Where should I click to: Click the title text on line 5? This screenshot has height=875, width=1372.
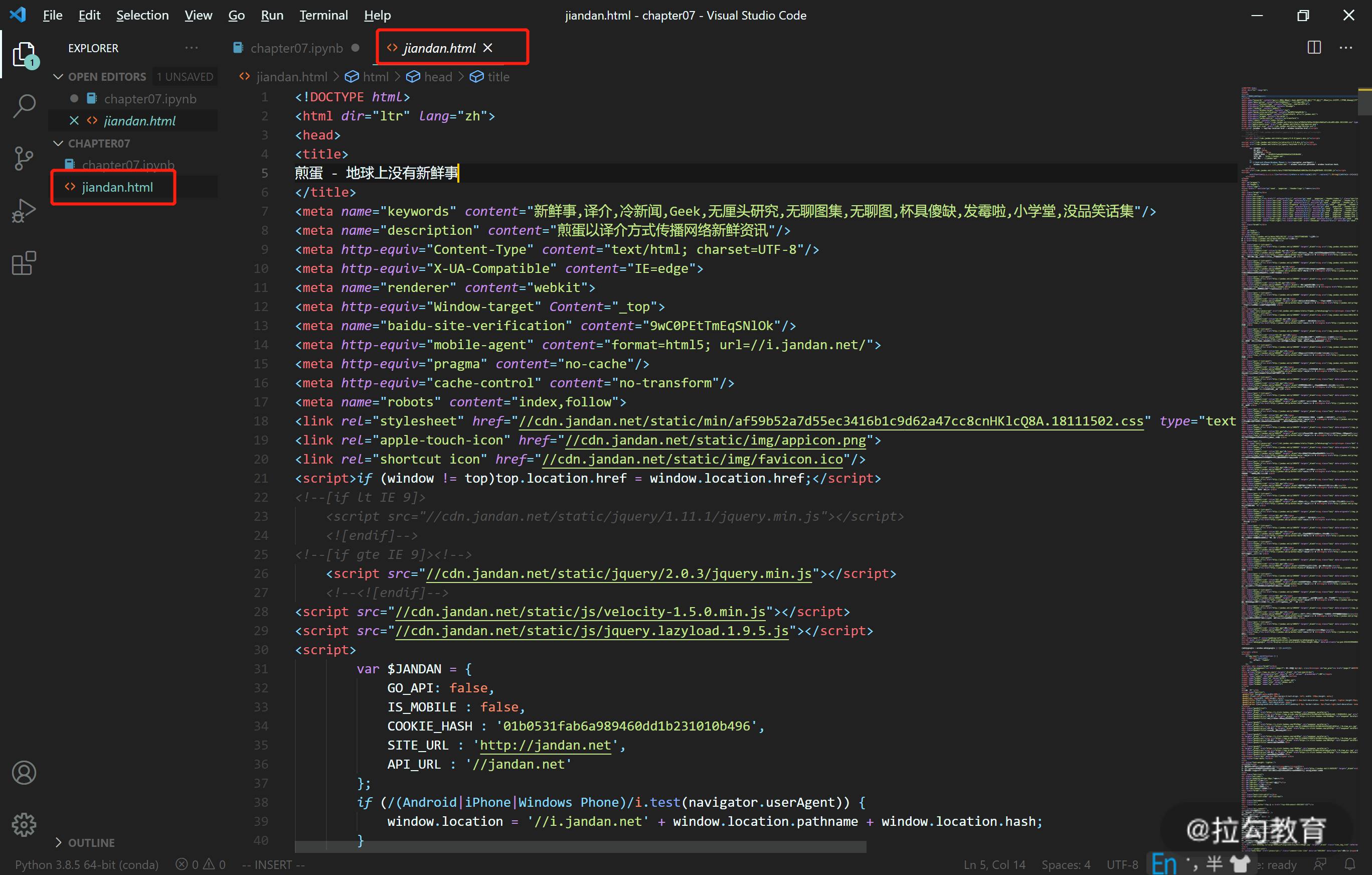tap(376, 173)
